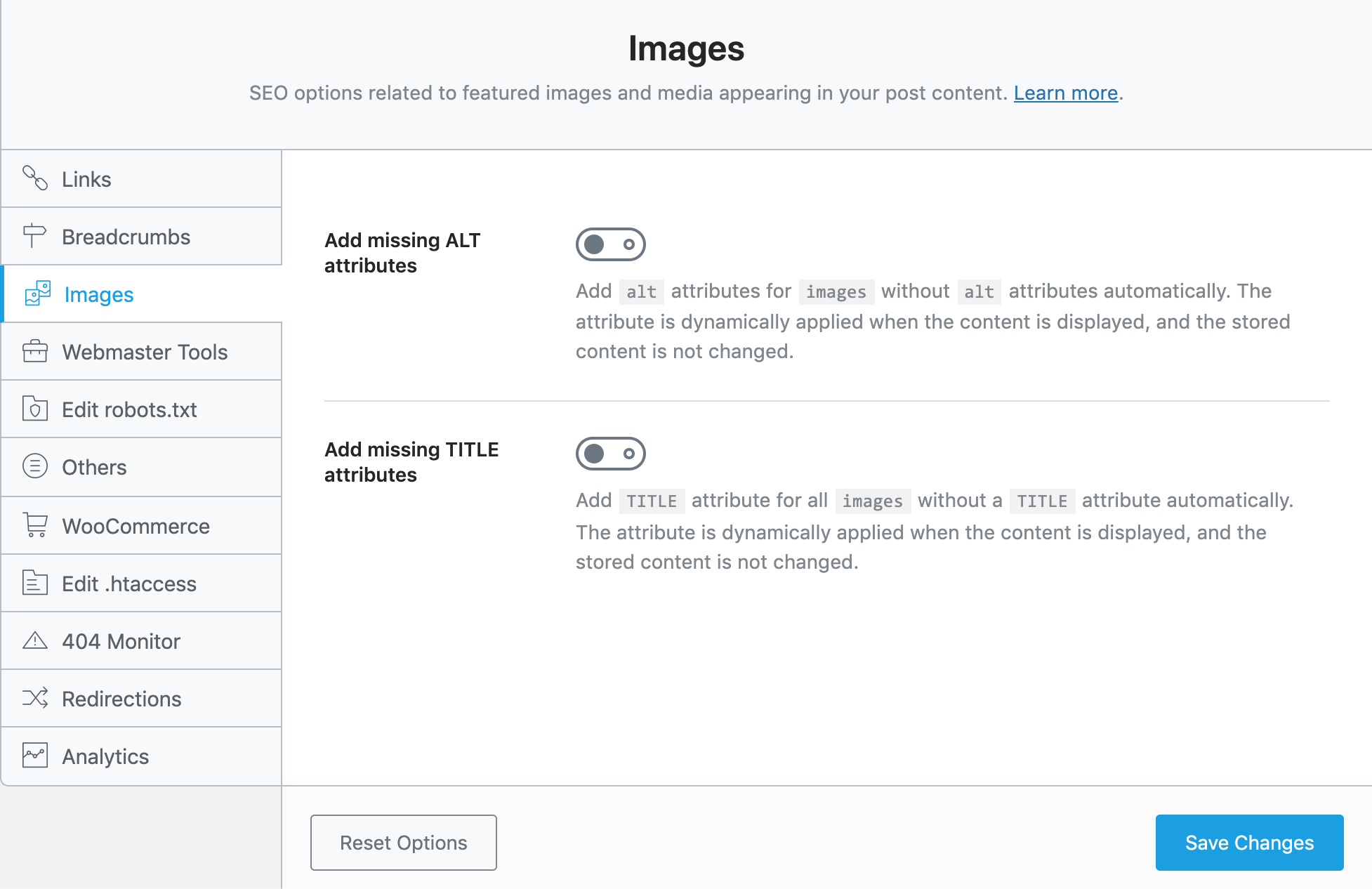Click the WooCommerce cart icon
This screenshot has height=889, width=1372.
[35, 525]
